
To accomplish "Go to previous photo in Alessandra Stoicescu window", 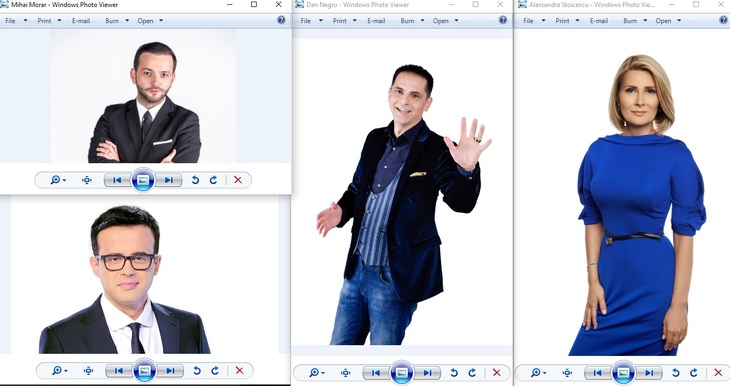I will (597, 372).
